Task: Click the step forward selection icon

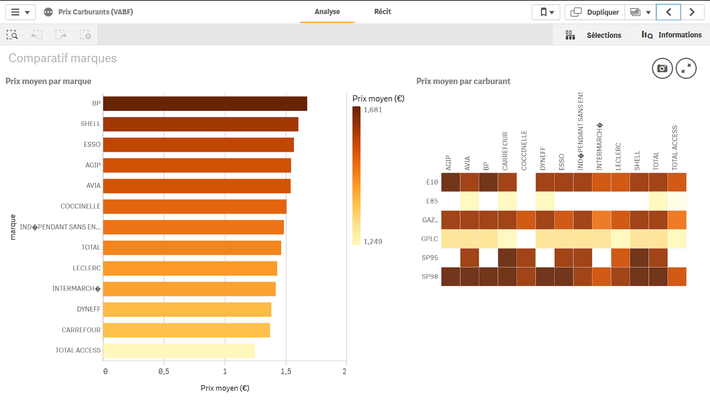Action: (61, 35)
